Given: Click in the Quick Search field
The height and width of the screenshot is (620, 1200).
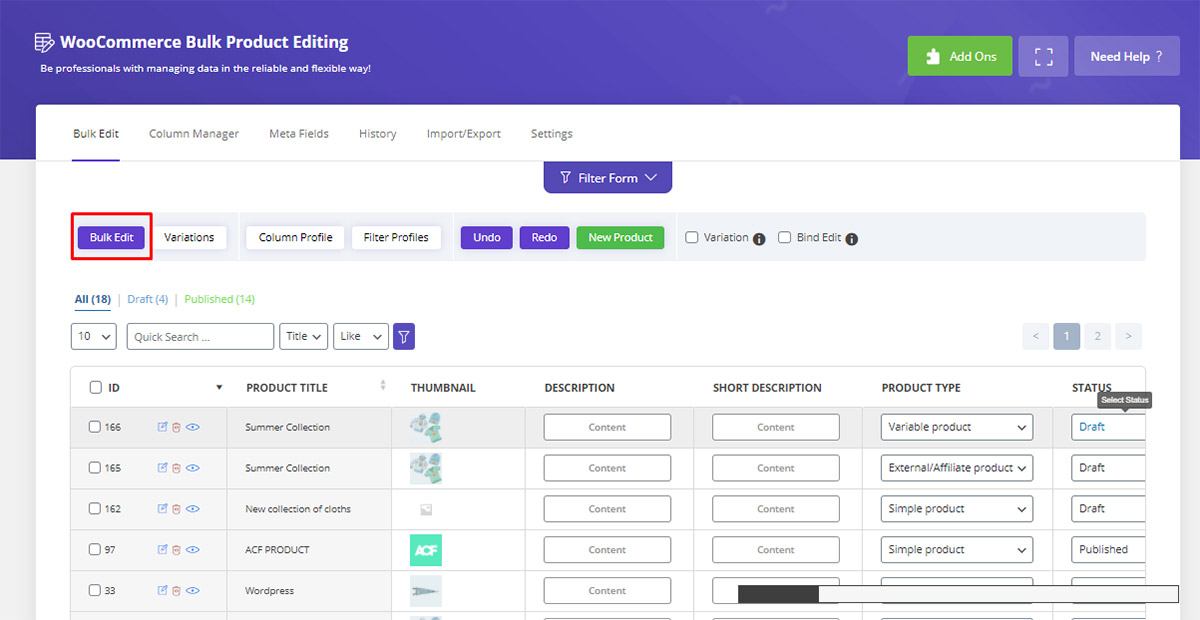Looking at the screenshot, I should point(200,337).
